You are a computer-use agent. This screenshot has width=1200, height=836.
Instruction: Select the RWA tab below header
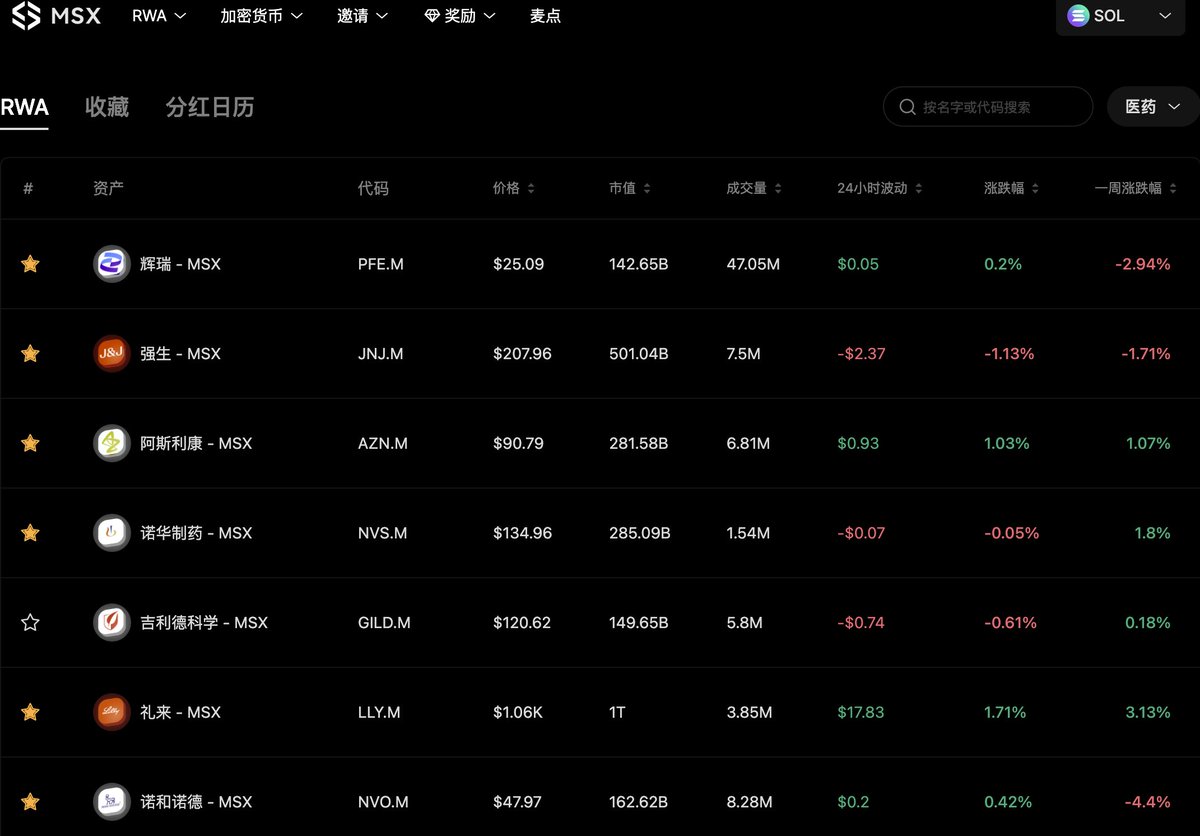pos(24,107)
